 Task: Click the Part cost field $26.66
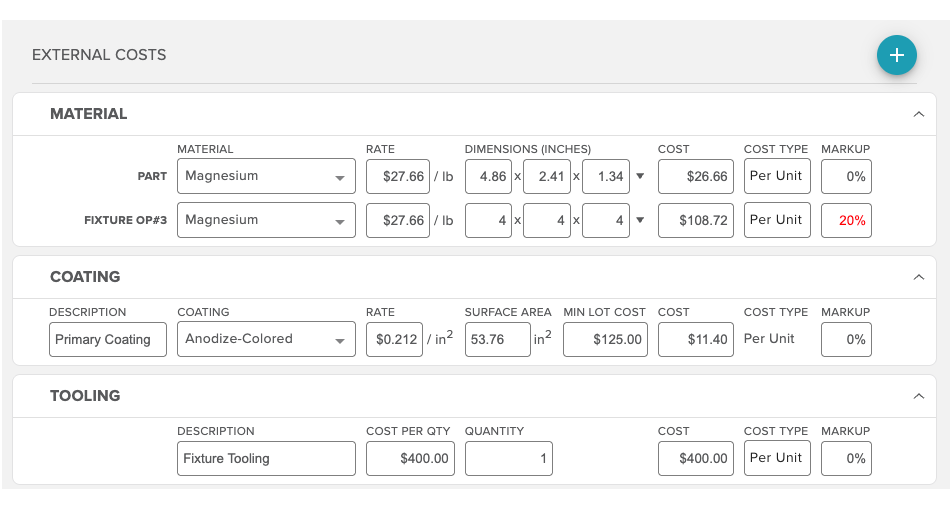click(696, 177)
